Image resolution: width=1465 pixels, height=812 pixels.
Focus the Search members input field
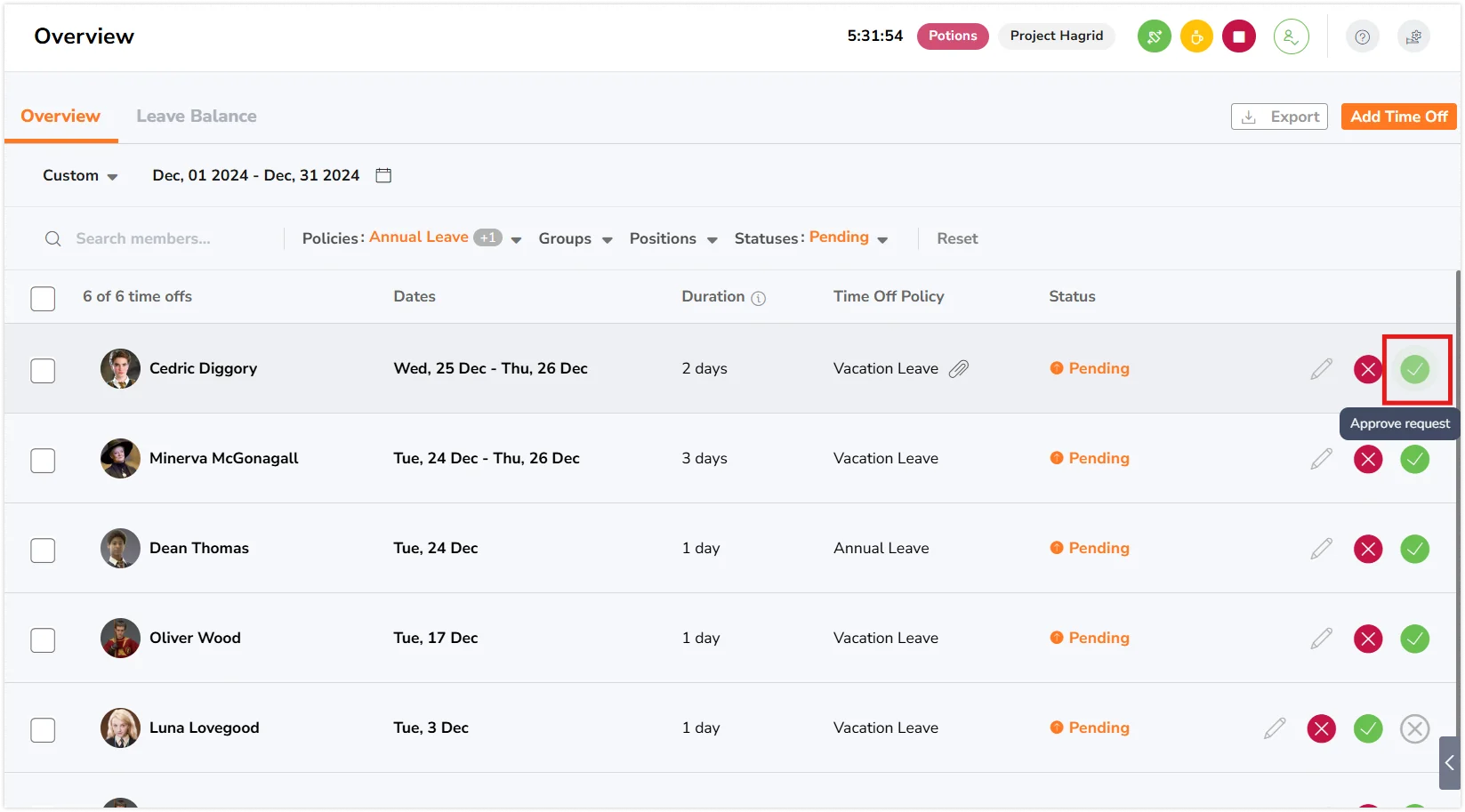160,238
